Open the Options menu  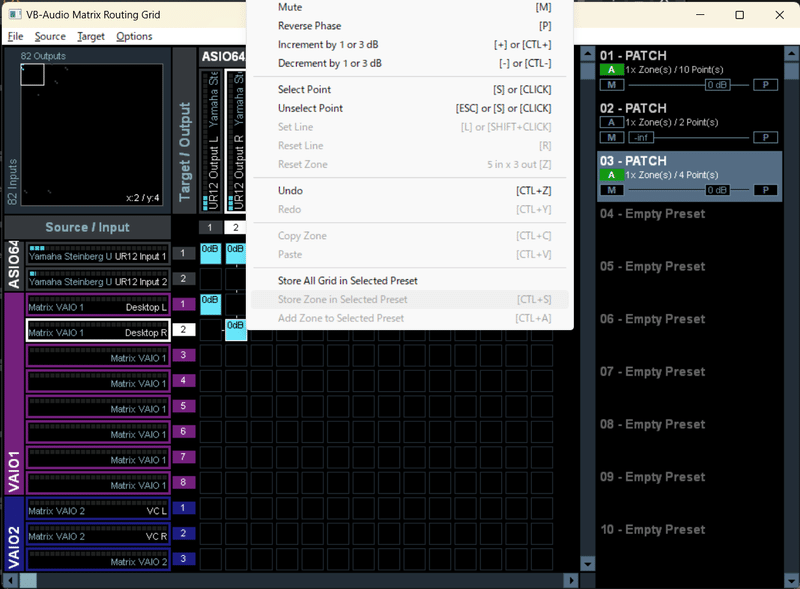(x=134, y=36)
